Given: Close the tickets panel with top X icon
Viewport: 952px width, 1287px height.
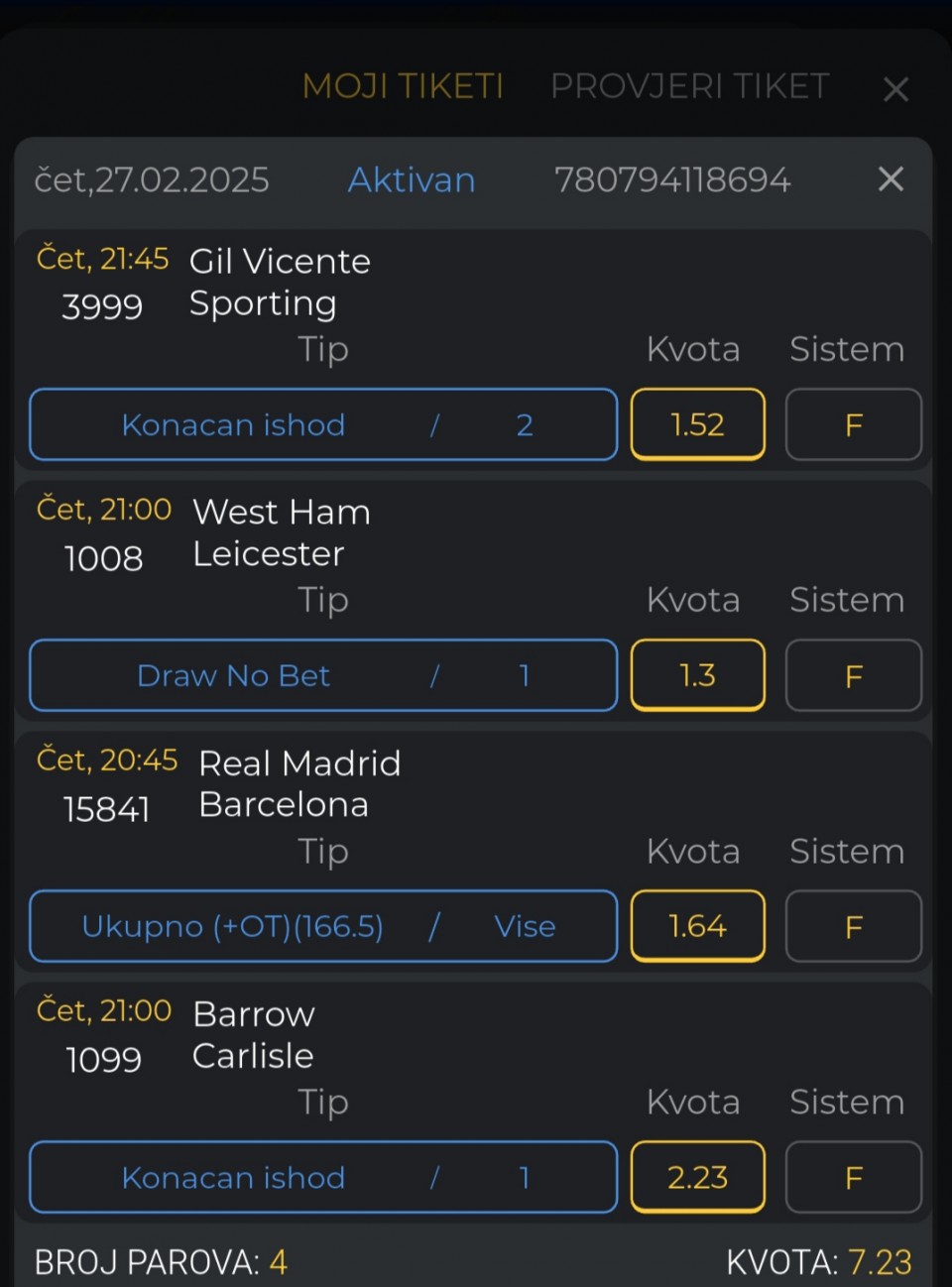Looking at the screenshot, I should [x=895, y=89].
